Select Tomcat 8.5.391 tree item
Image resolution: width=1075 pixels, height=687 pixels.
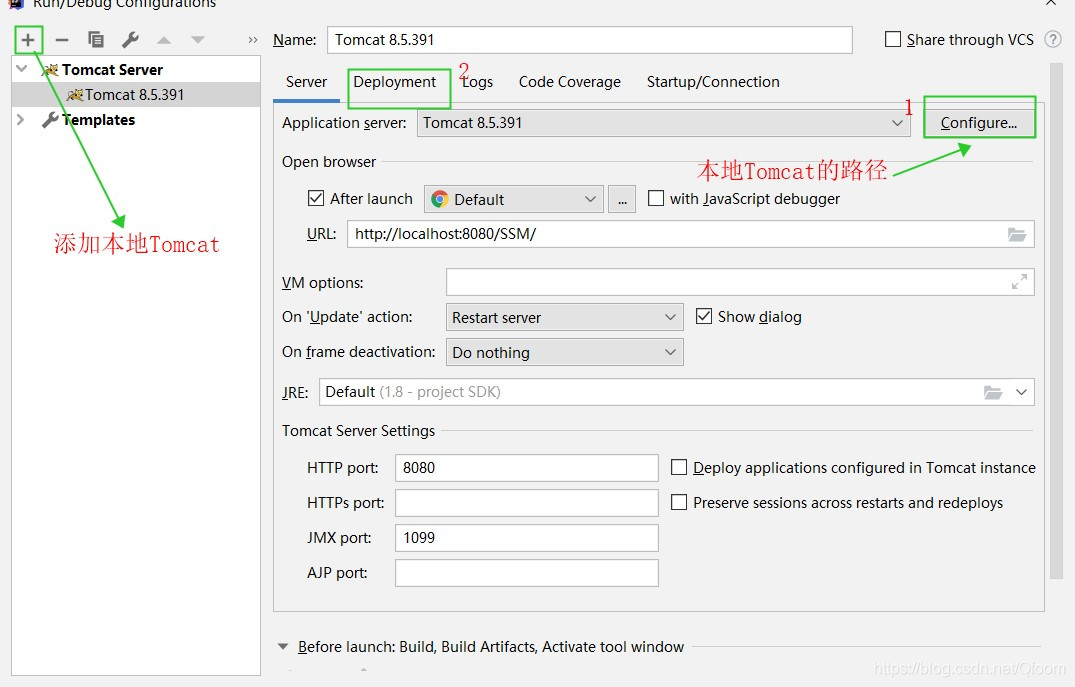(136, 95)
